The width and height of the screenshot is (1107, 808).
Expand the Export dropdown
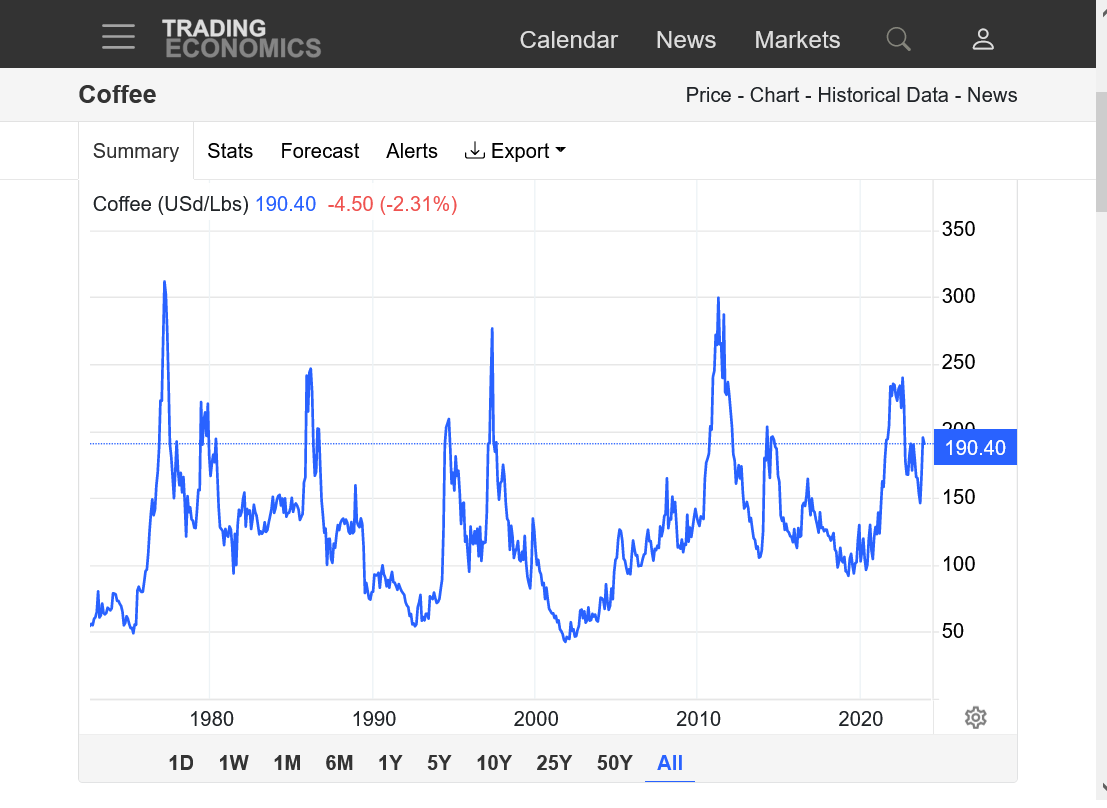(x=516, y=151)
